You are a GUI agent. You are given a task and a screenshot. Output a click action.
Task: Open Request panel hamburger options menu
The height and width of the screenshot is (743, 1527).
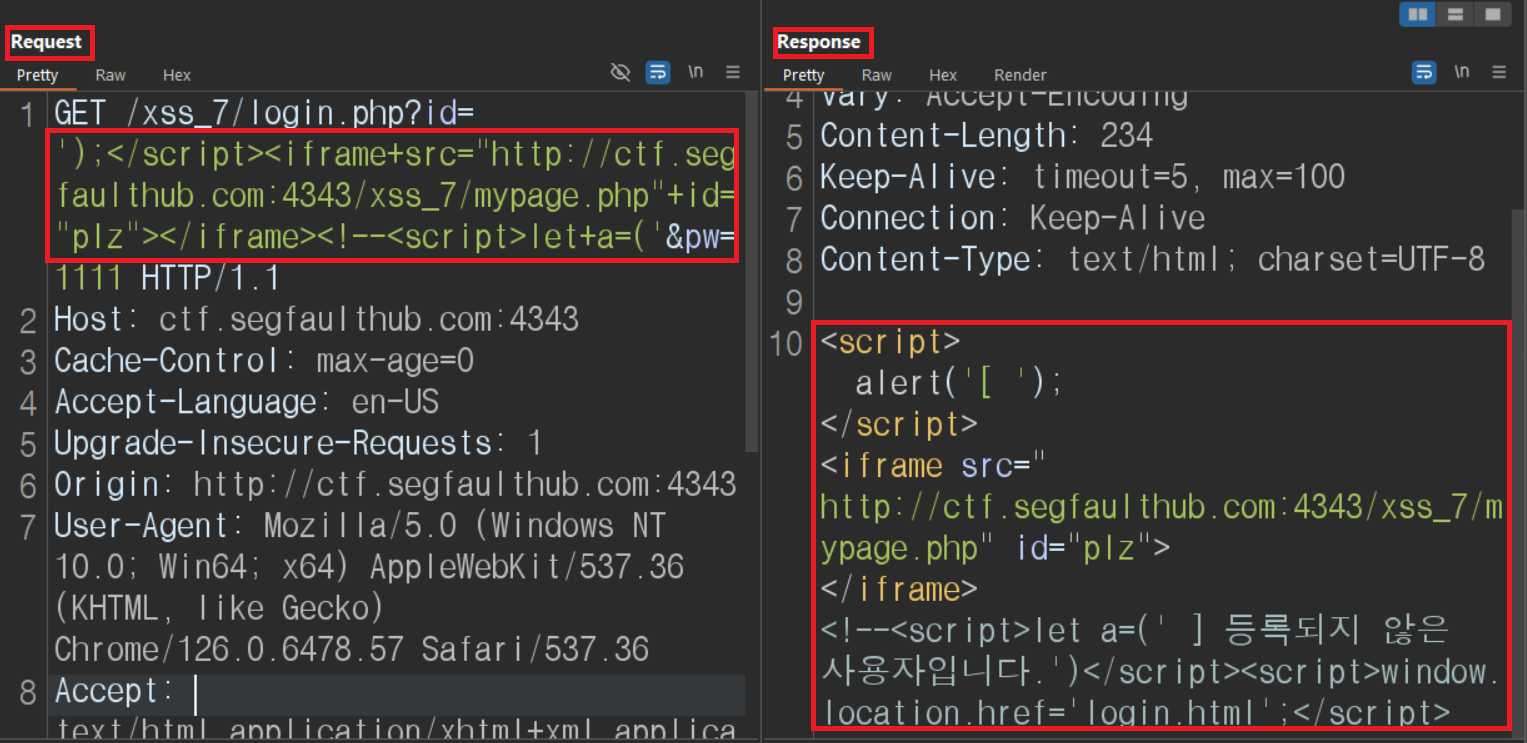[733, 72]
